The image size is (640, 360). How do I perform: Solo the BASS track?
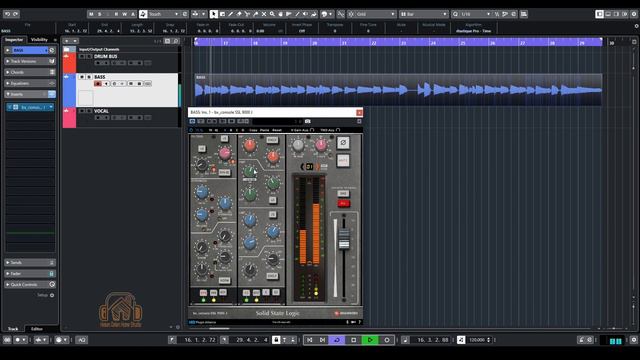(89, 77)
